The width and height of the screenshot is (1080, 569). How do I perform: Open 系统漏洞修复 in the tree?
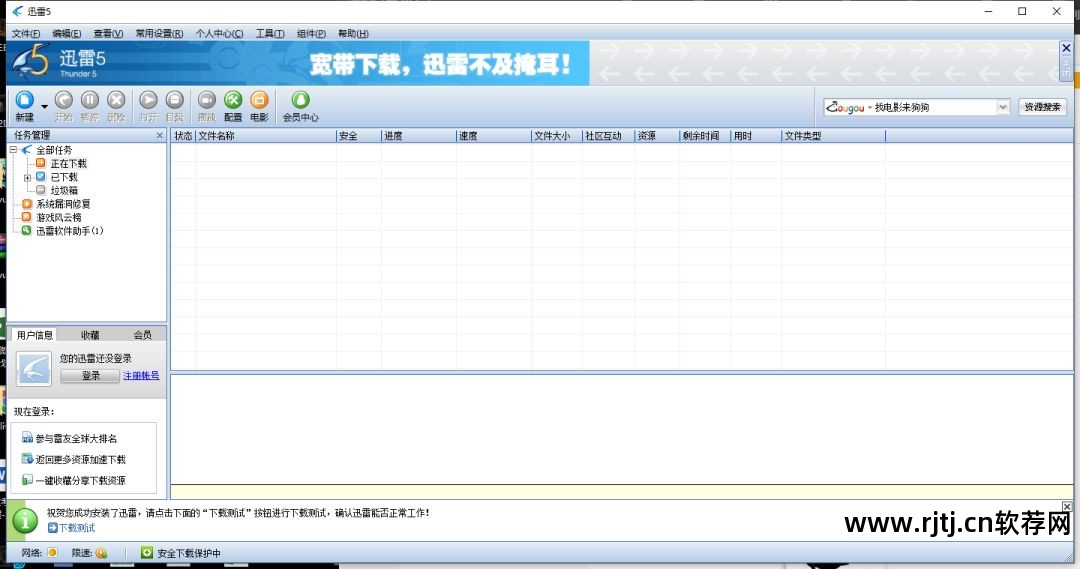63,204
